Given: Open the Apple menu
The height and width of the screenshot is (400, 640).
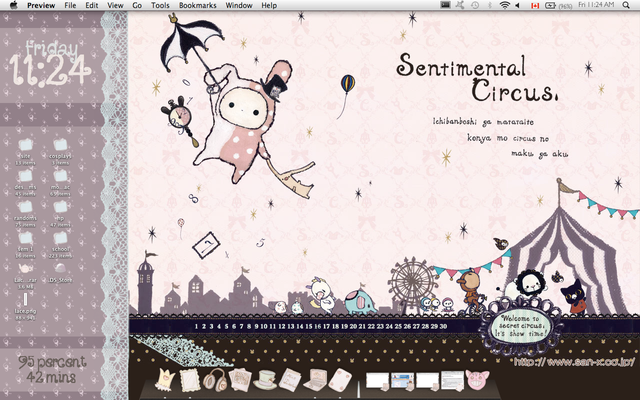Looking at the screenshot, I should click(11, 5).
